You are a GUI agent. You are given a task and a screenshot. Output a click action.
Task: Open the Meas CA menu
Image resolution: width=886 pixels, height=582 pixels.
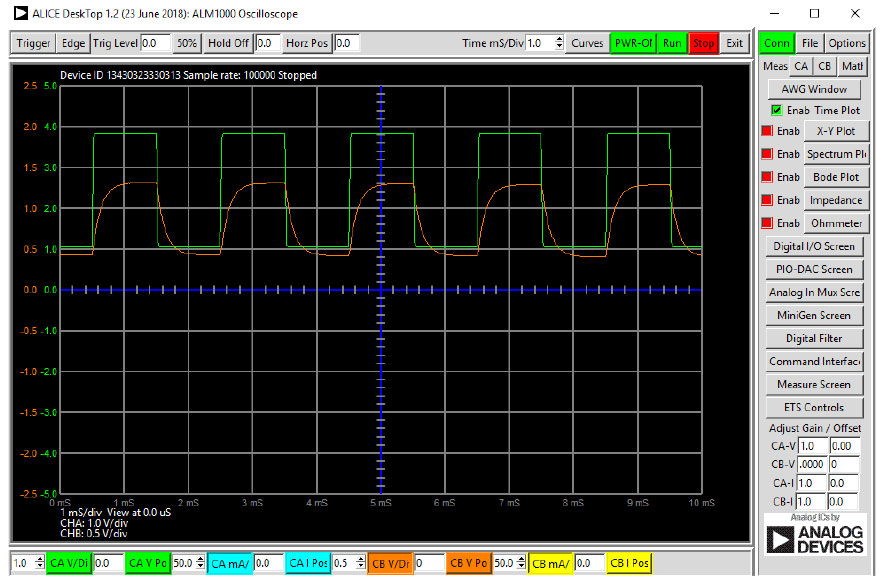pyautogui.click(x=801, y=67)
